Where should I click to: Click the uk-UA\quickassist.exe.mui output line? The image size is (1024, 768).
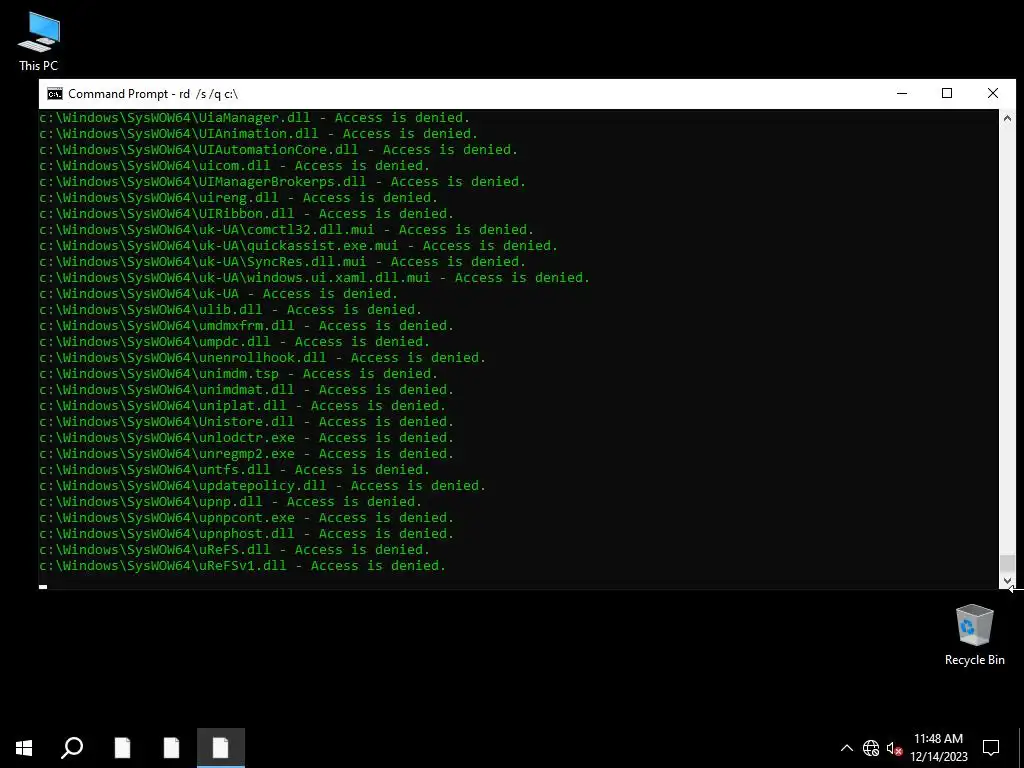pos(298,246)
